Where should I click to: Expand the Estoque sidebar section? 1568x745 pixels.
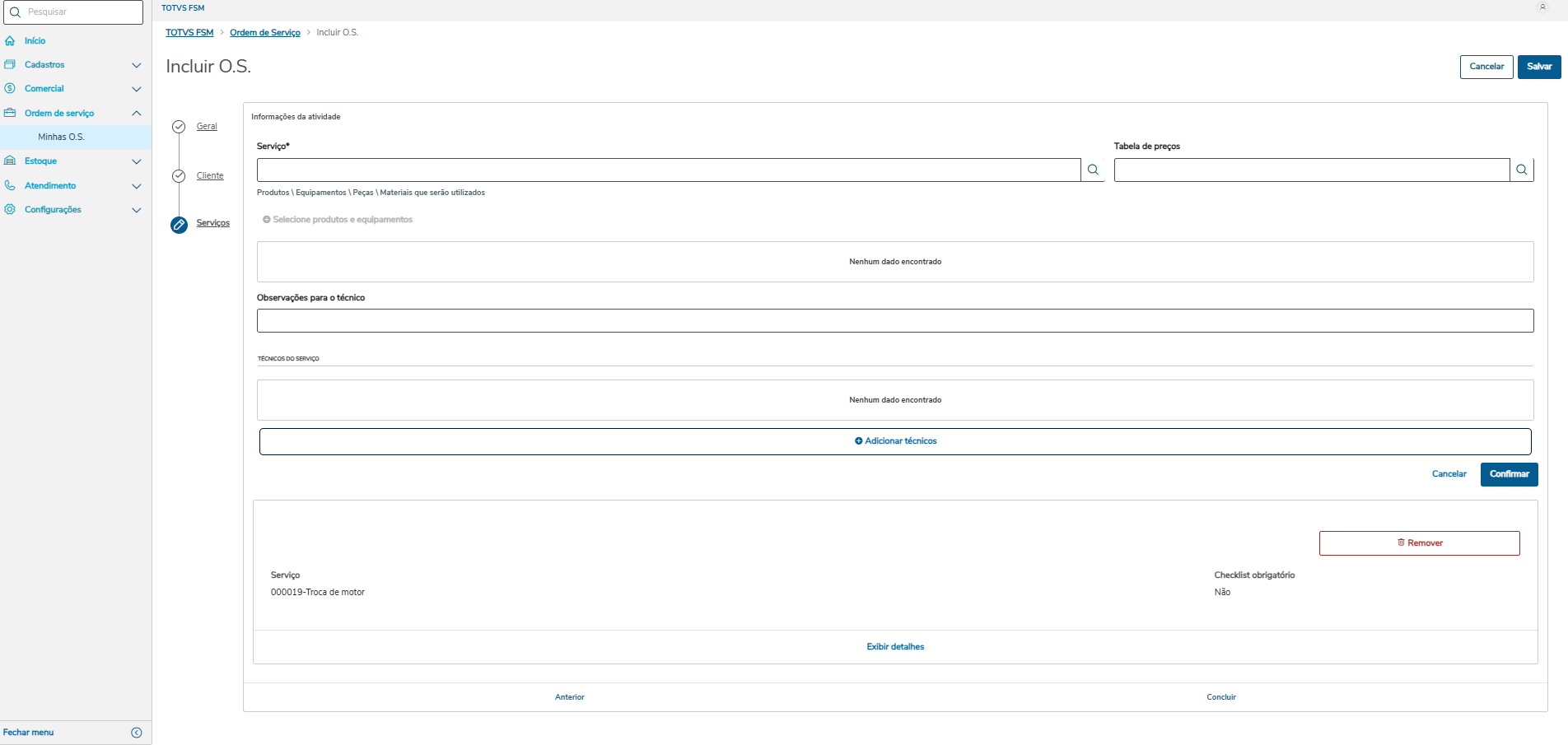click(x=137, y=161)
